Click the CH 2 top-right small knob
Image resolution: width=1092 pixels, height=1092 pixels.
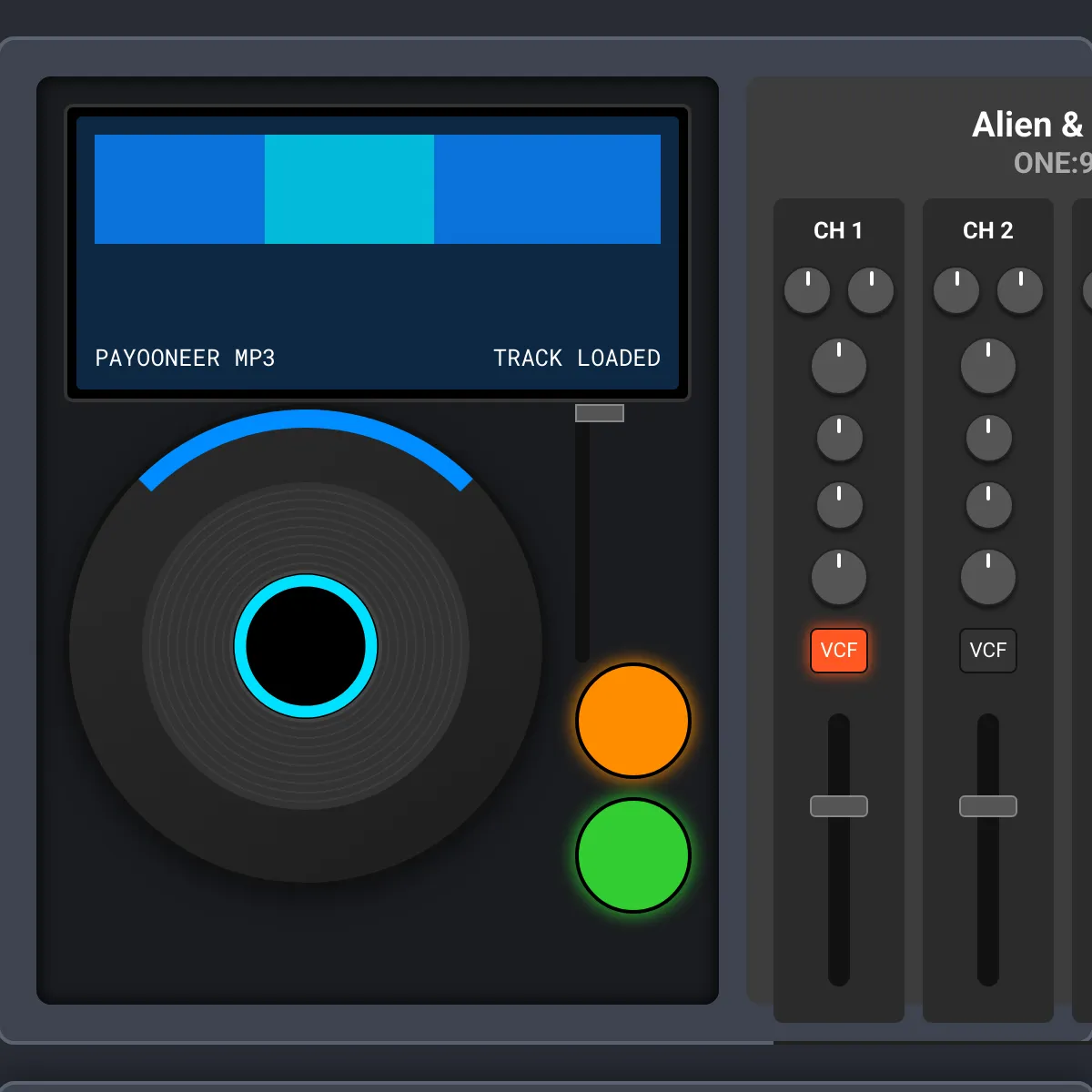tap(1020, 290)
